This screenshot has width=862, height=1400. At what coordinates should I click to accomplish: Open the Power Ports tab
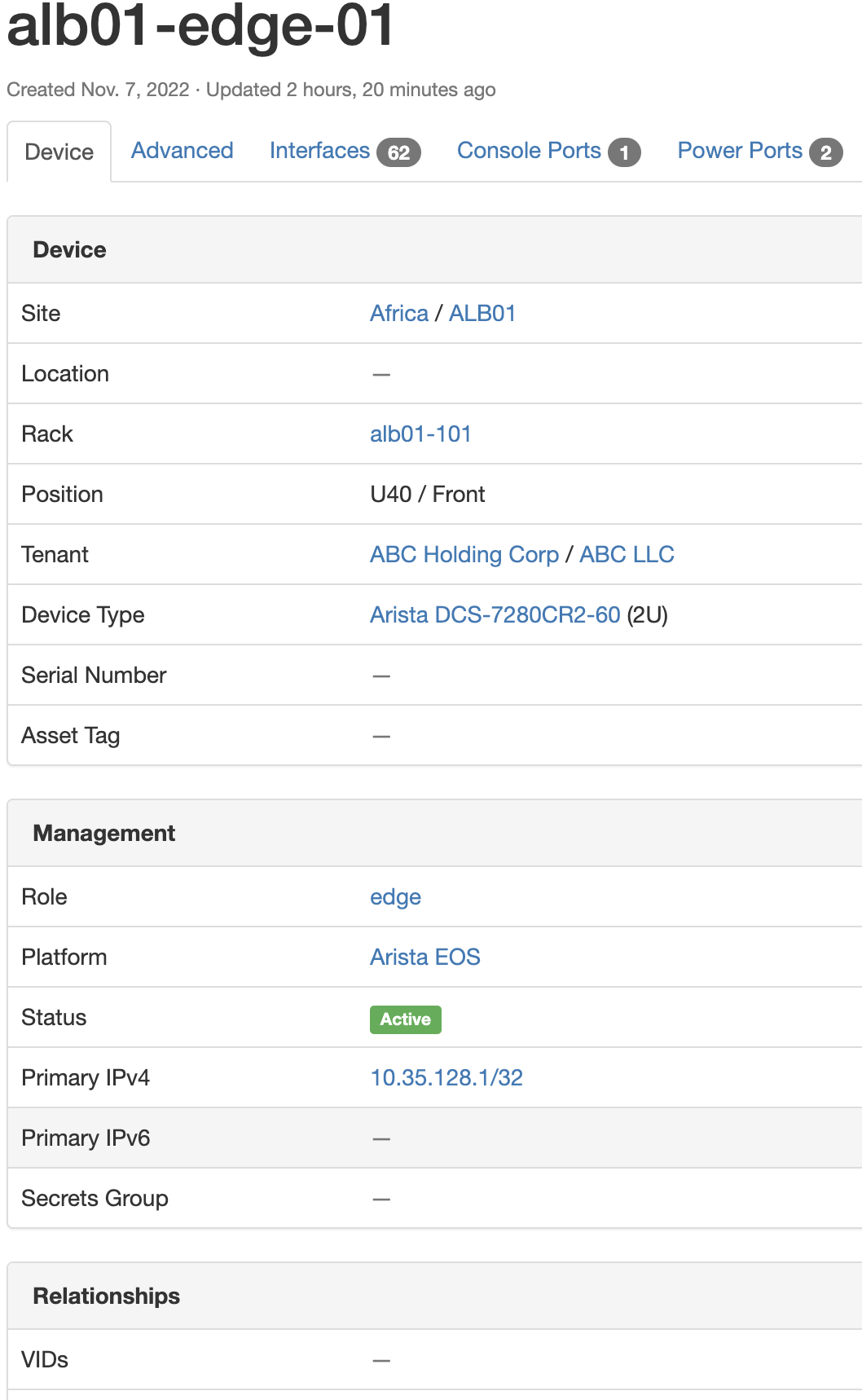(x=740, y=151)
